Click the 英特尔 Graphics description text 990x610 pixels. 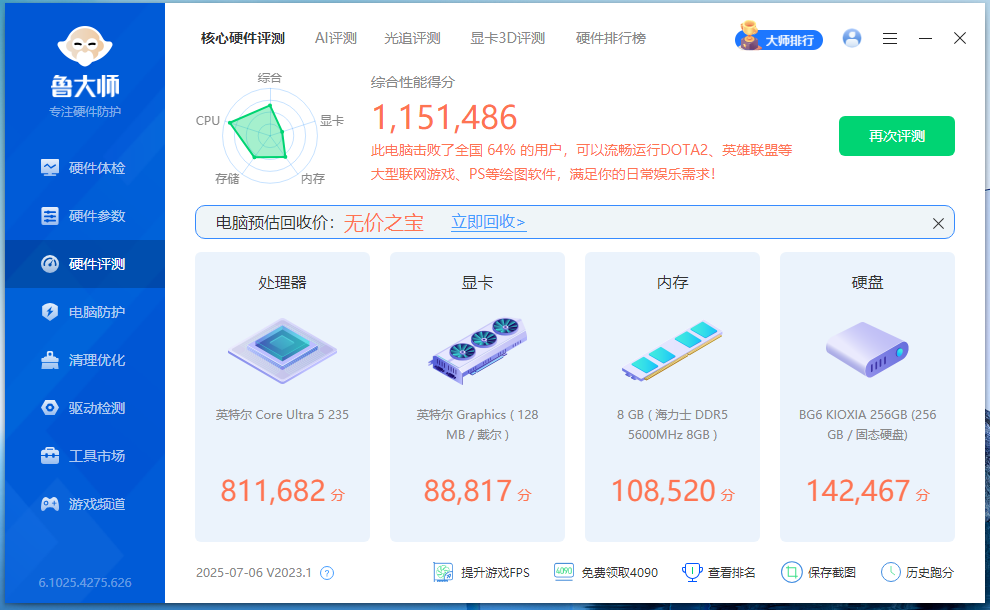(477, 424)
